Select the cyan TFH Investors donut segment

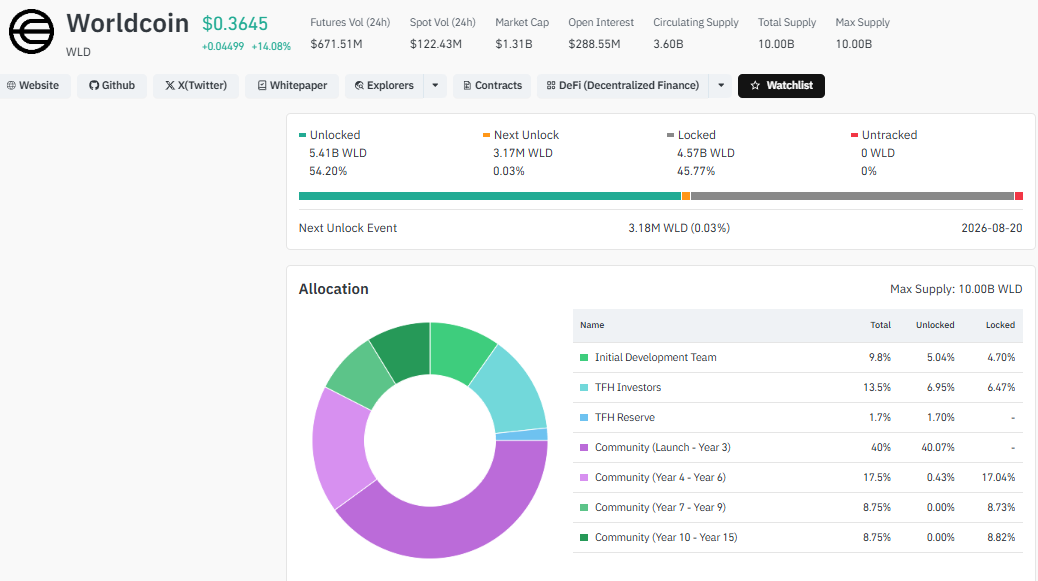[x=513, y=394]
